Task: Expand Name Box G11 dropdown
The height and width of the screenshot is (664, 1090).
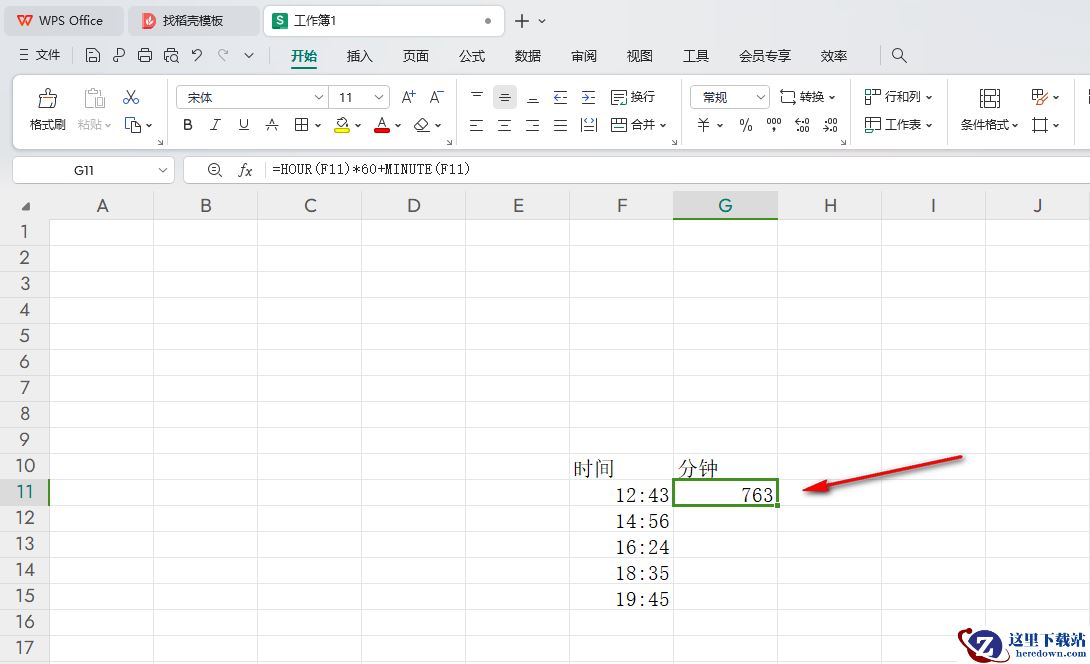Action: pos(163,170)
